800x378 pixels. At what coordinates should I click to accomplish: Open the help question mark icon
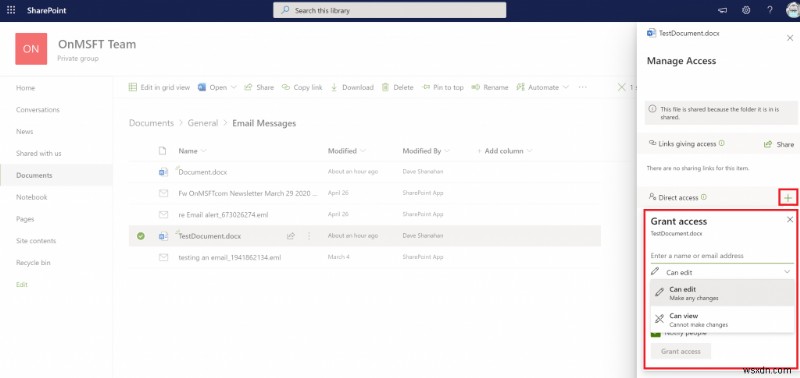pyautogui.click(x=770, y=10)
